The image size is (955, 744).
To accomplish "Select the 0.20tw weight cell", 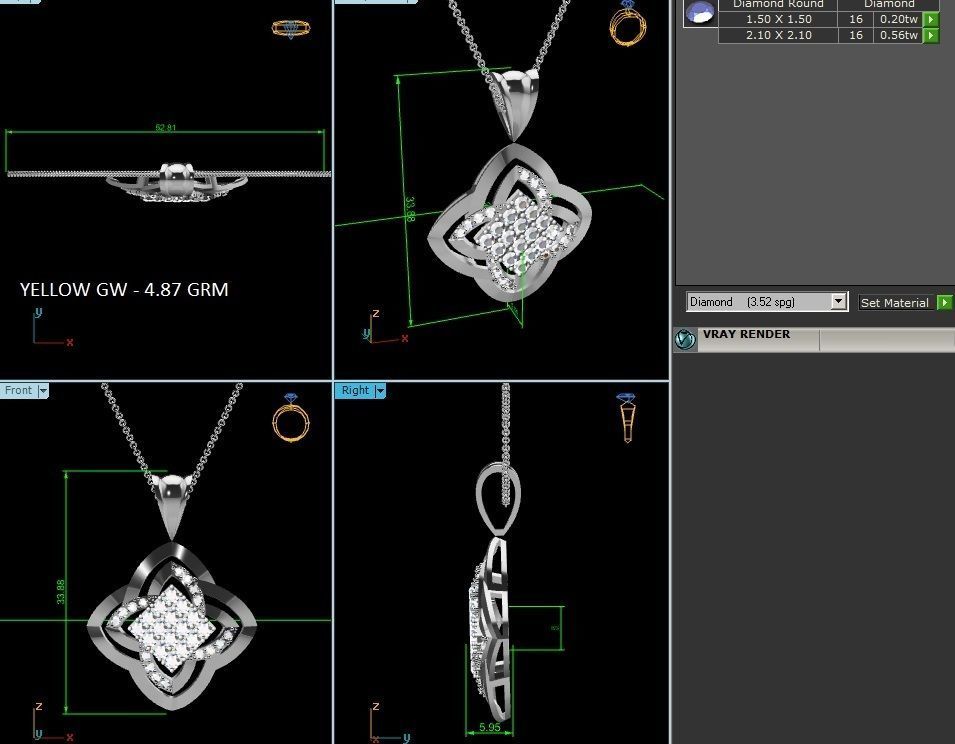I will point(898,19).
